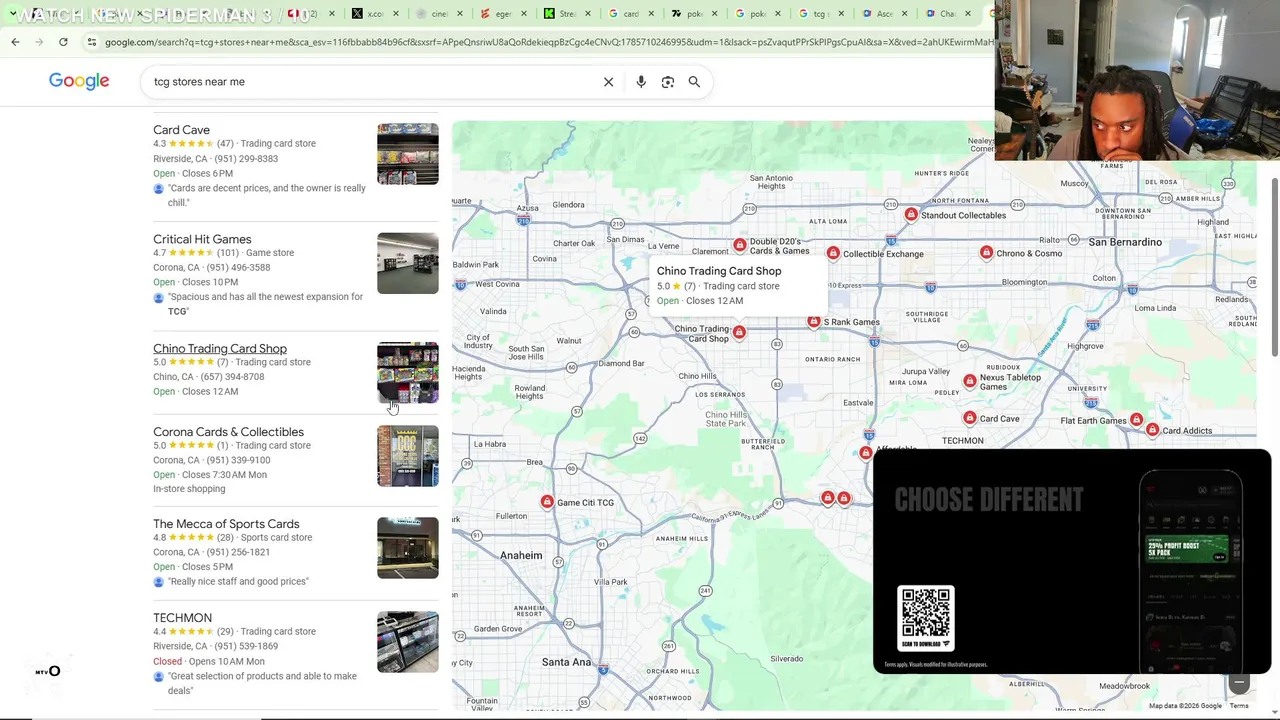Open the Terms link on the map
Viewport: 1280px width, 720px height.
[1239, 706]
